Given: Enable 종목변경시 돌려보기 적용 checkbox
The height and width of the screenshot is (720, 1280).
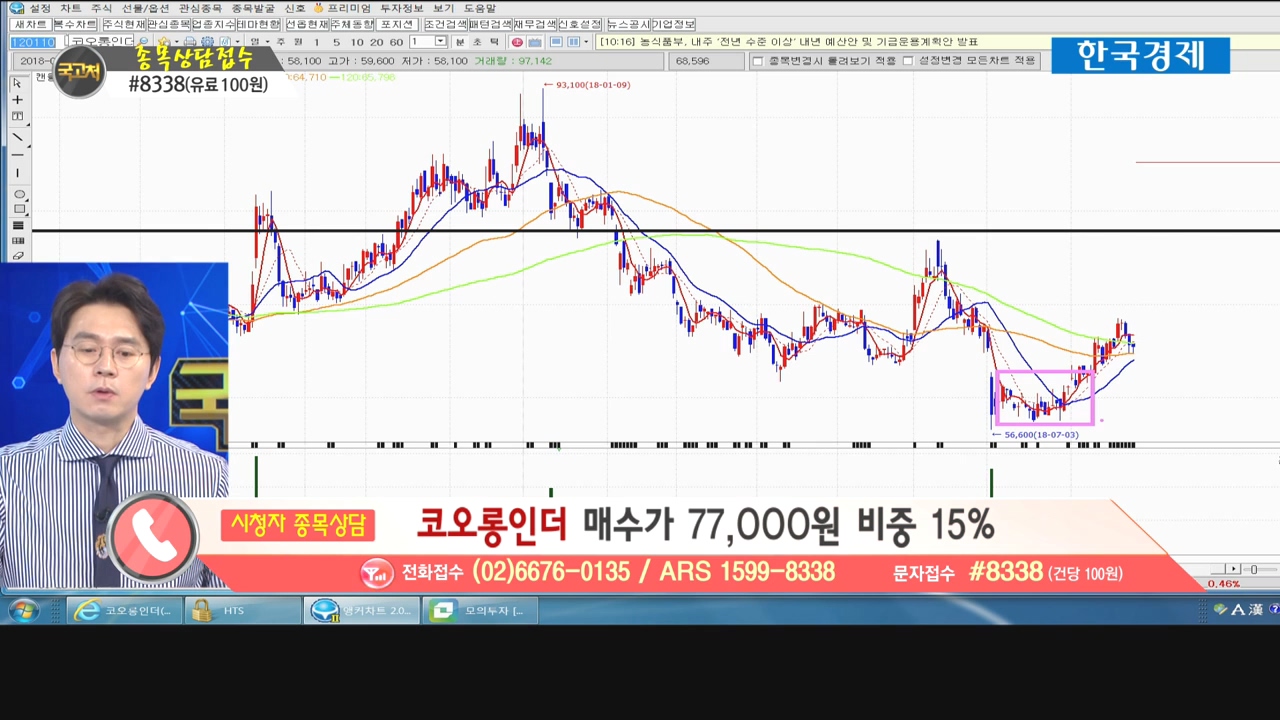Looking at the screenshot, I should click(758, 61).
